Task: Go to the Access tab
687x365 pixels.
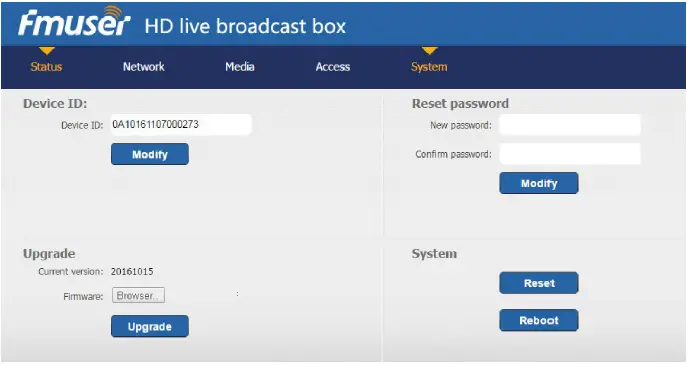Action: click(x=333, y=67)
